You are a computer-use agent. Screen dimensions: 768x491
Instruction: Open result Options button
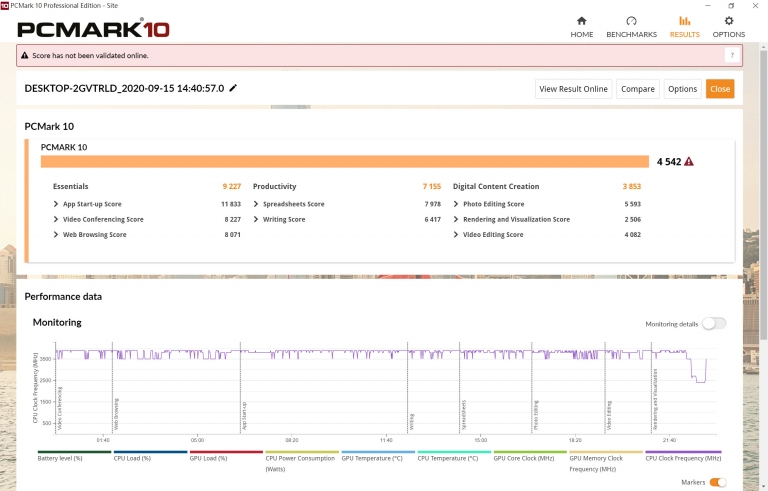click(682, 89)
